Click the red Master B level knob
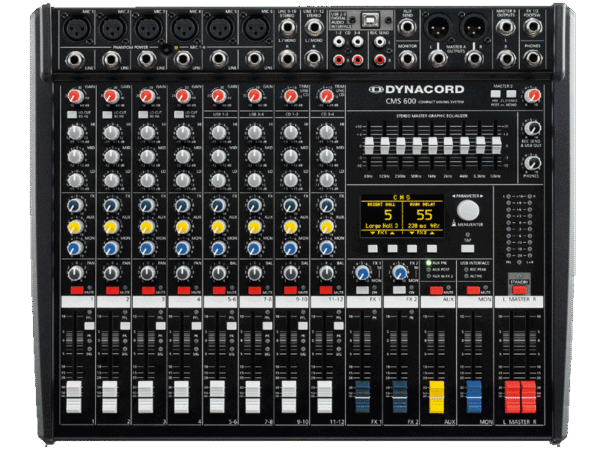600x450 pixels. coord(532,95)
